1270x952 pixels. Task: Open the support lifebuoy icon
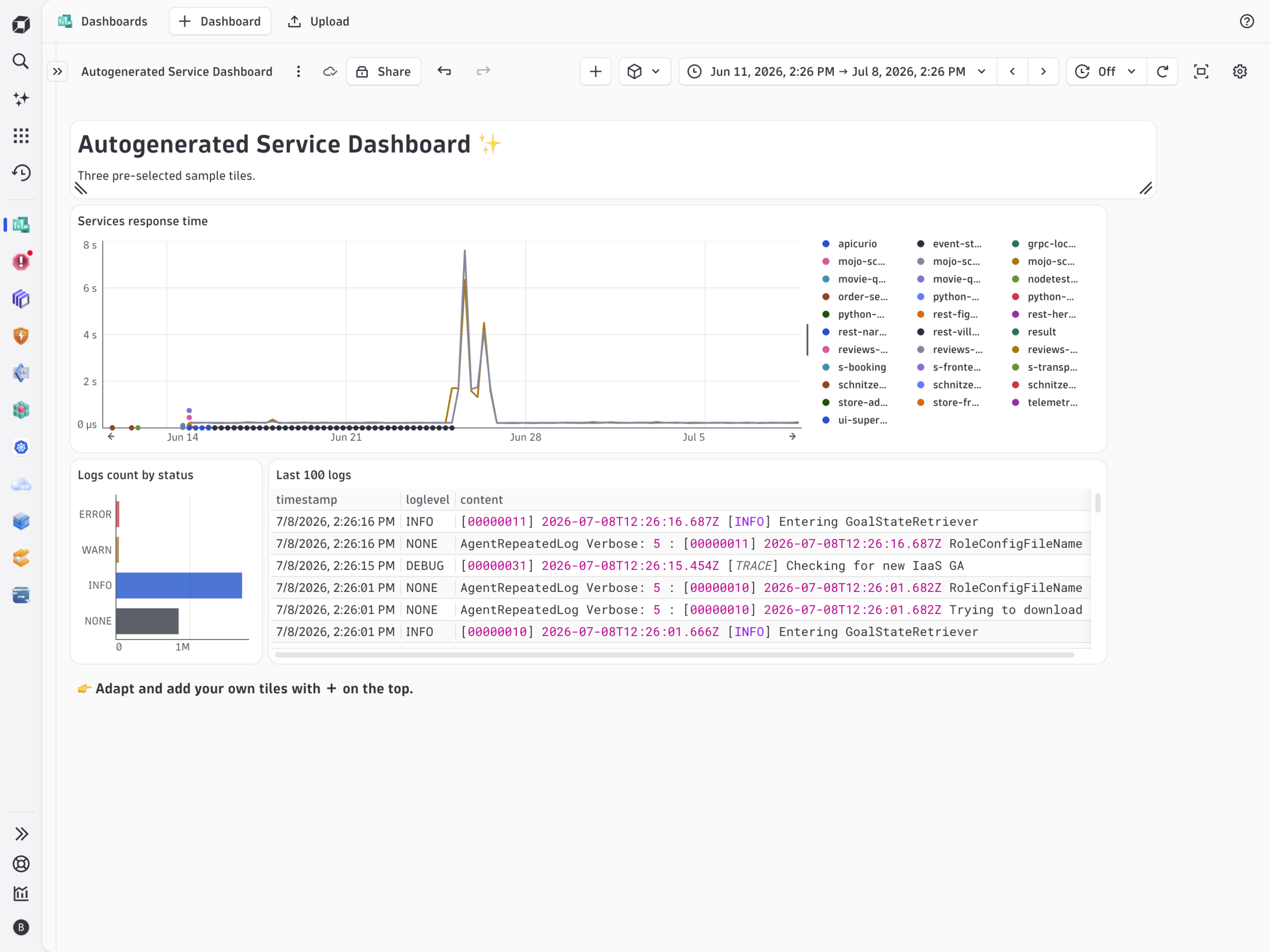(x=21, y=864)
